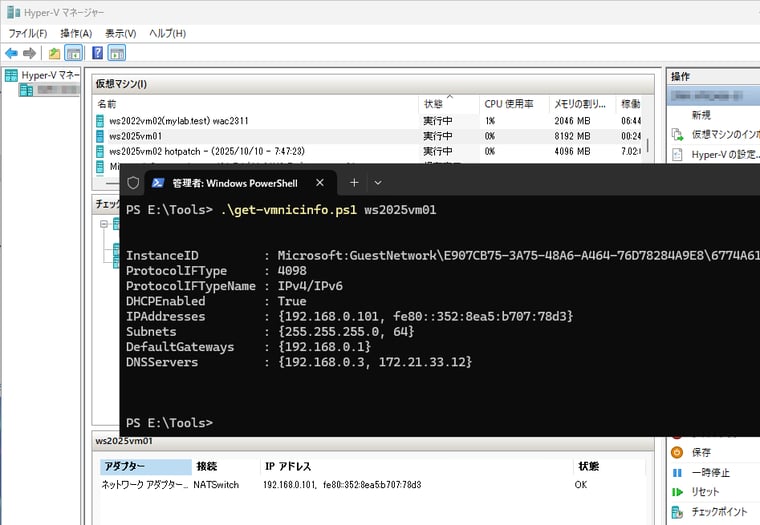Select the ネットワーク アダプター row
Screen dimensions: 760x525
tap(372, 485)
